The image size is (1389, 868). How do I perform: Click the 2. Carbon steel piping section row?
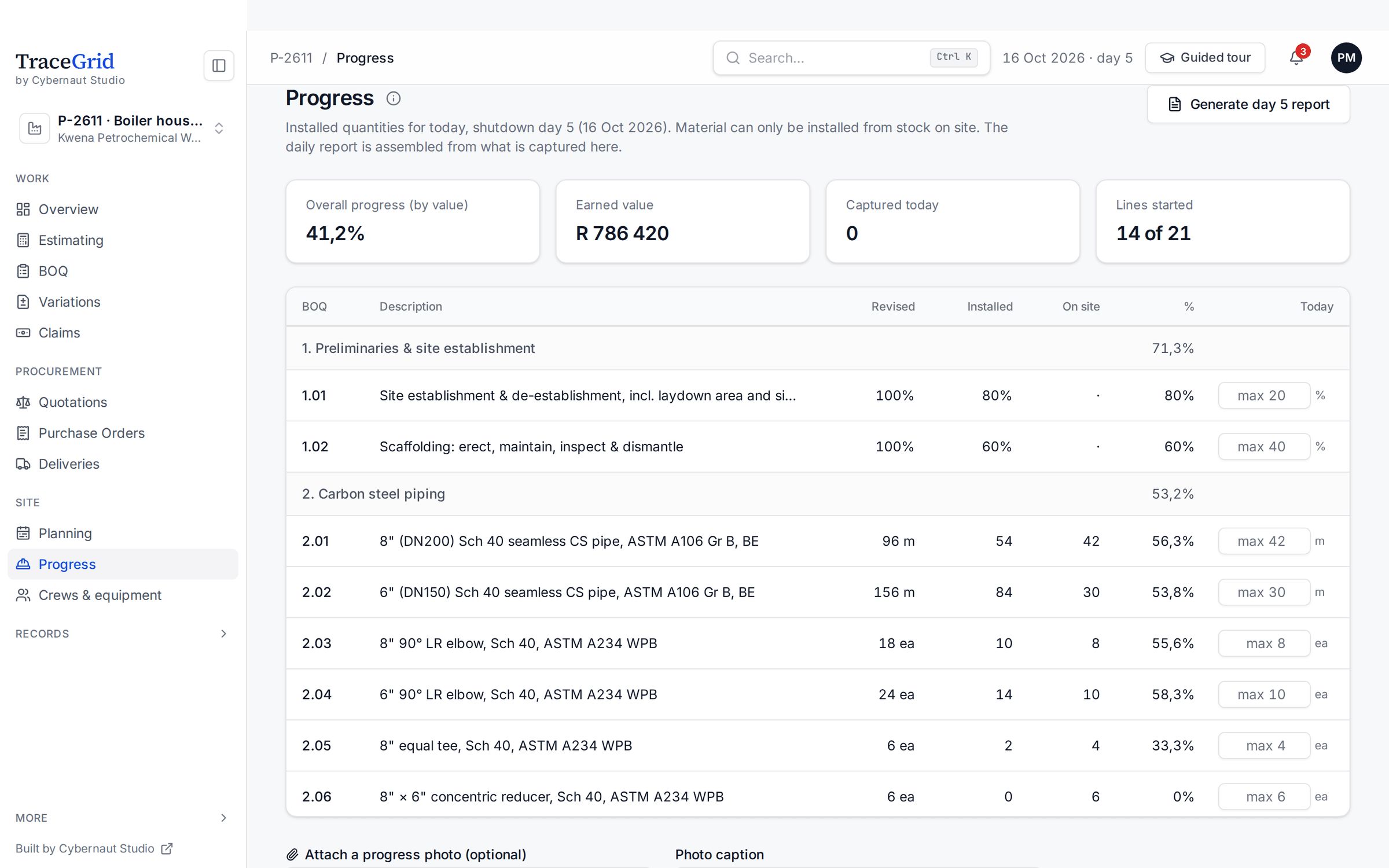click(818, 494)
